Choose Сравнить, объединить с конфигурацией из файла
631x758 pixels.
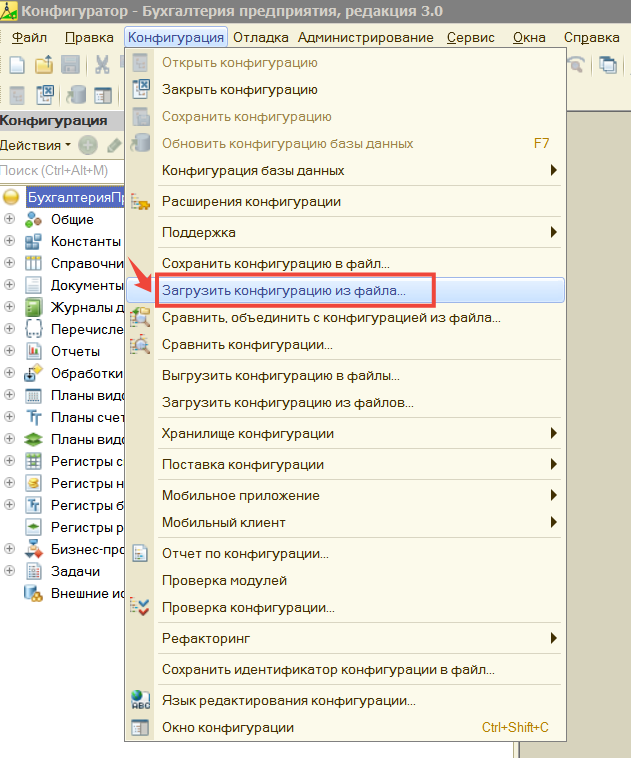point(345,318)
